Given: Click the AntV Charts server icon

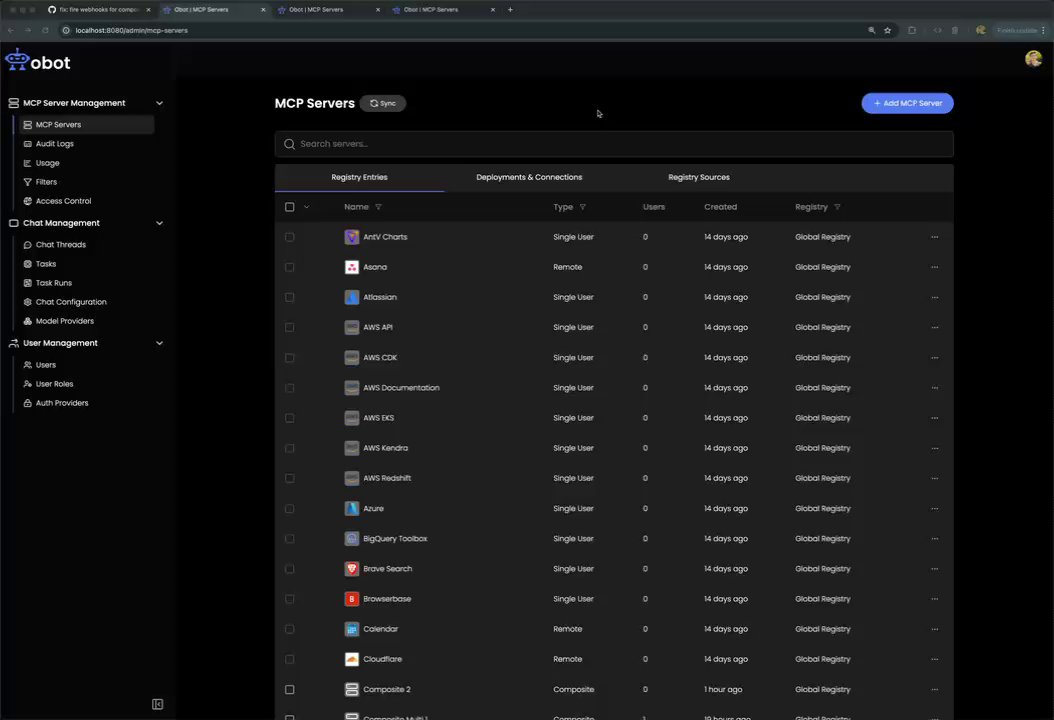Looking at the screenshot, I should (x=352, y=237).
